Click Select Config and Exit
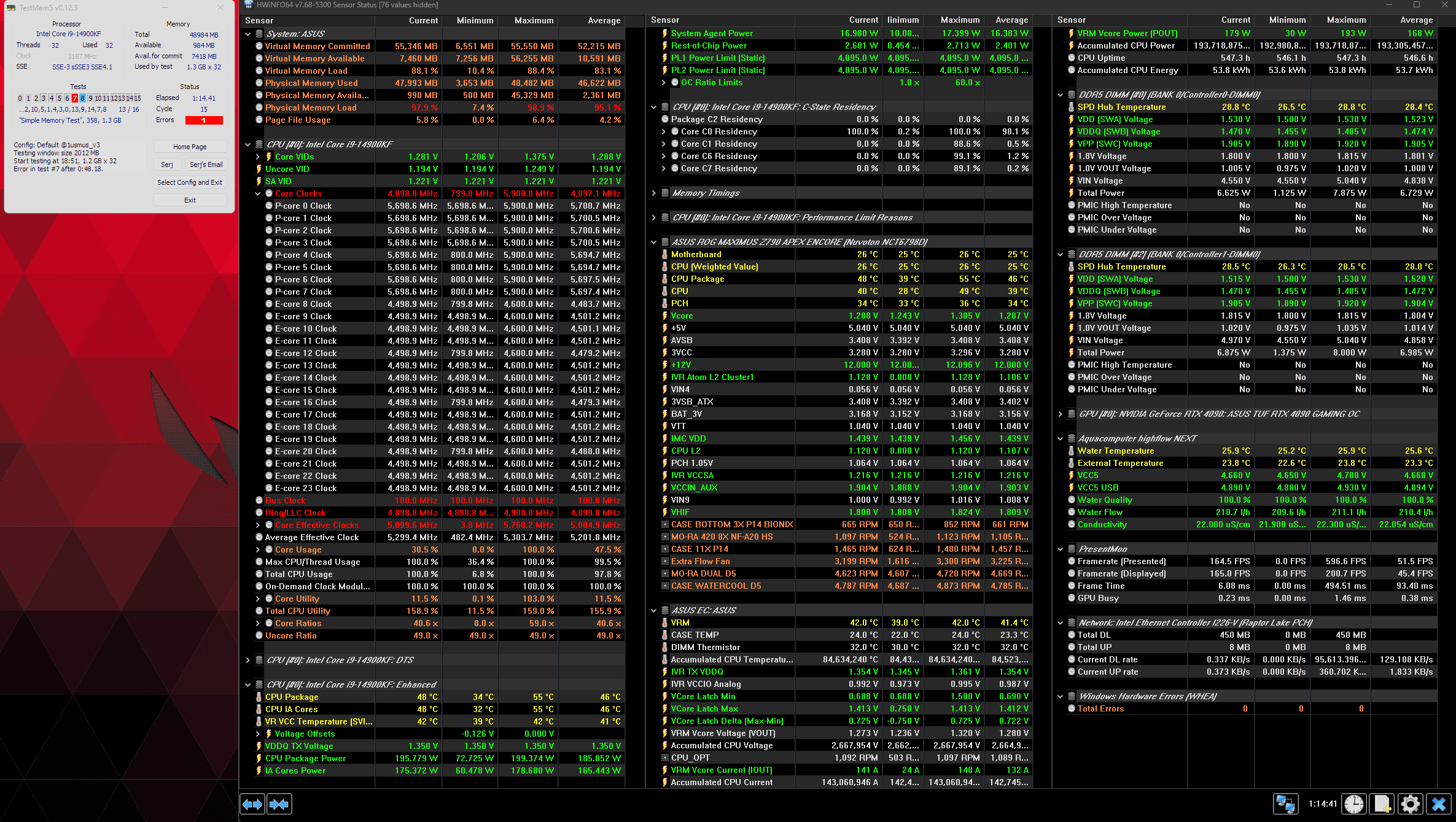1456x822 pixels. (190, 182)
